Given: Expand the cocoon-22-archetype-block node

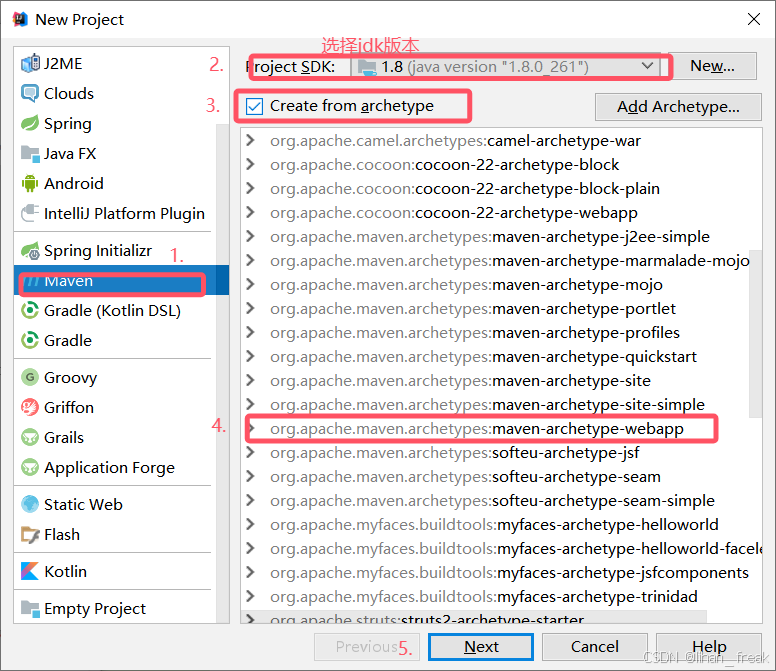Looking at the screenshot, I should click(250, 164).
